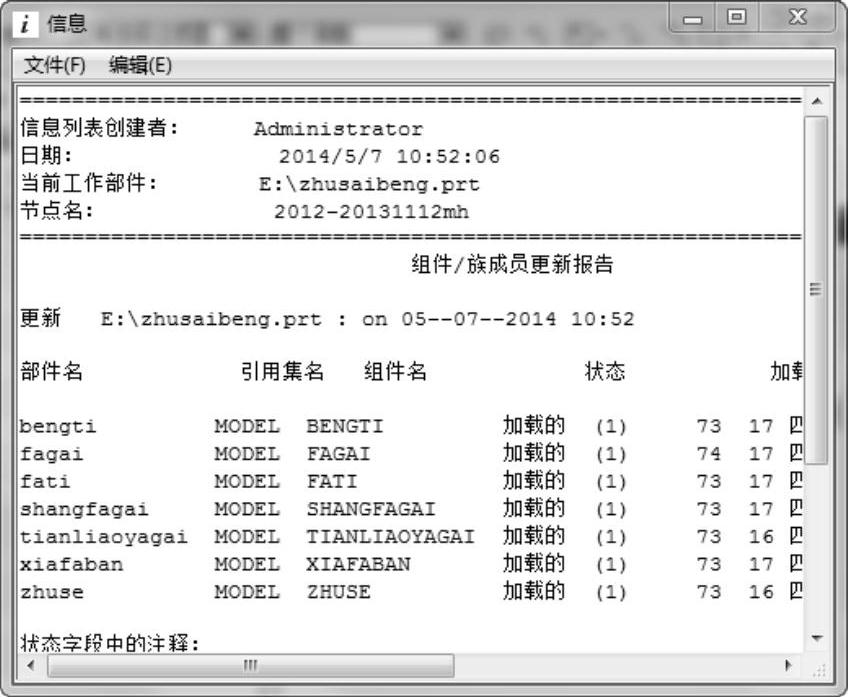
Task: Maximize the 信息 window
Action: click(737, 18)
